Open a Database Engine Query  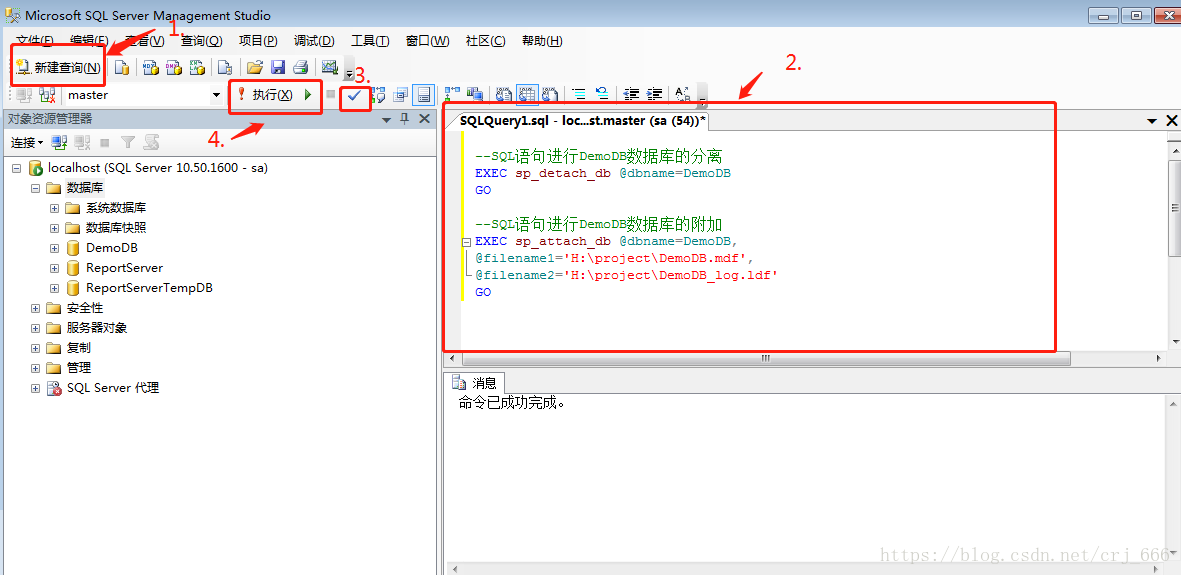click(x=122, y=67)
